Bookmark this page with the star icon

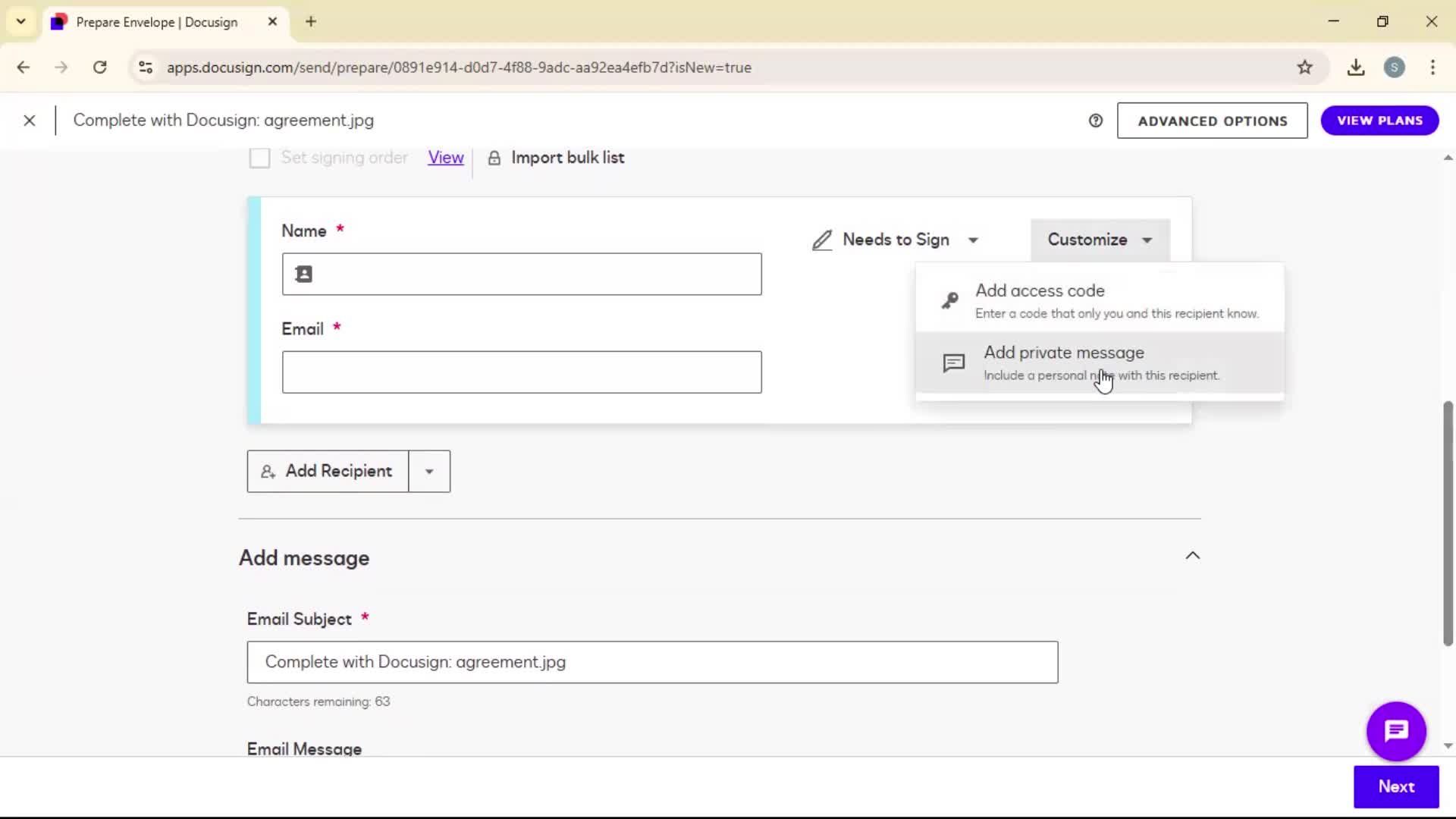point(1304,67)
